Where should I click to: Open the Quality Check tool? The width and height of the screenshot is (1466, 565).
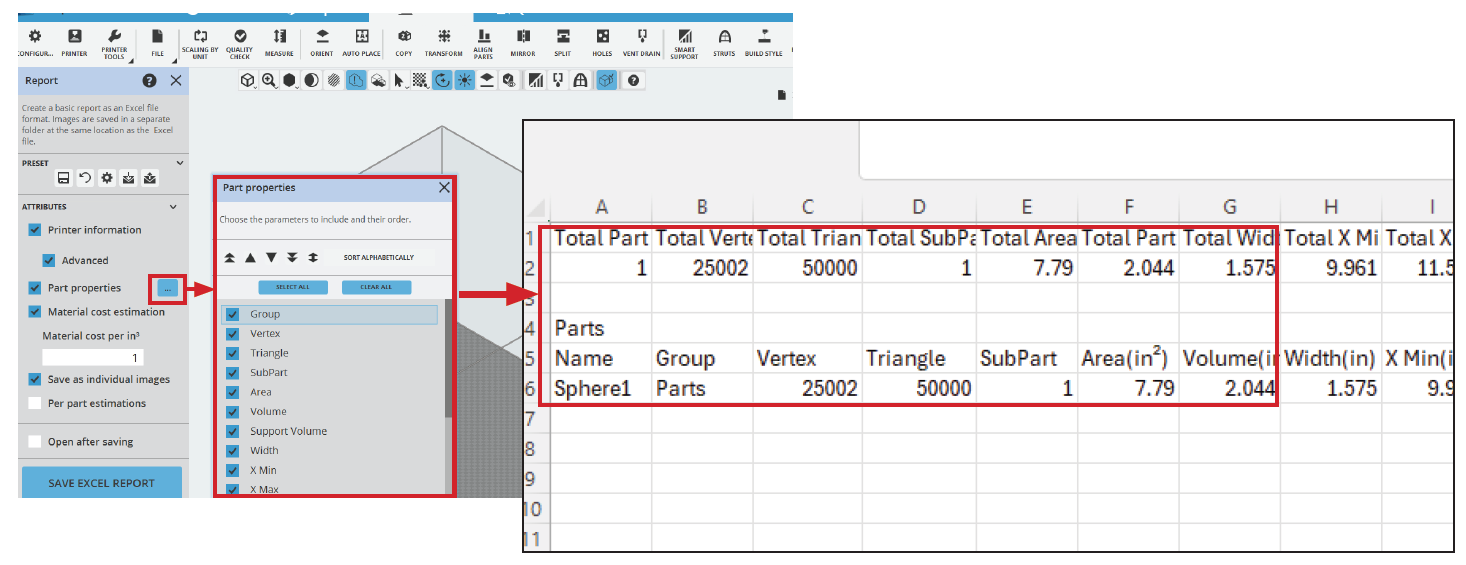pyautogui.click(x=240, y=42)
